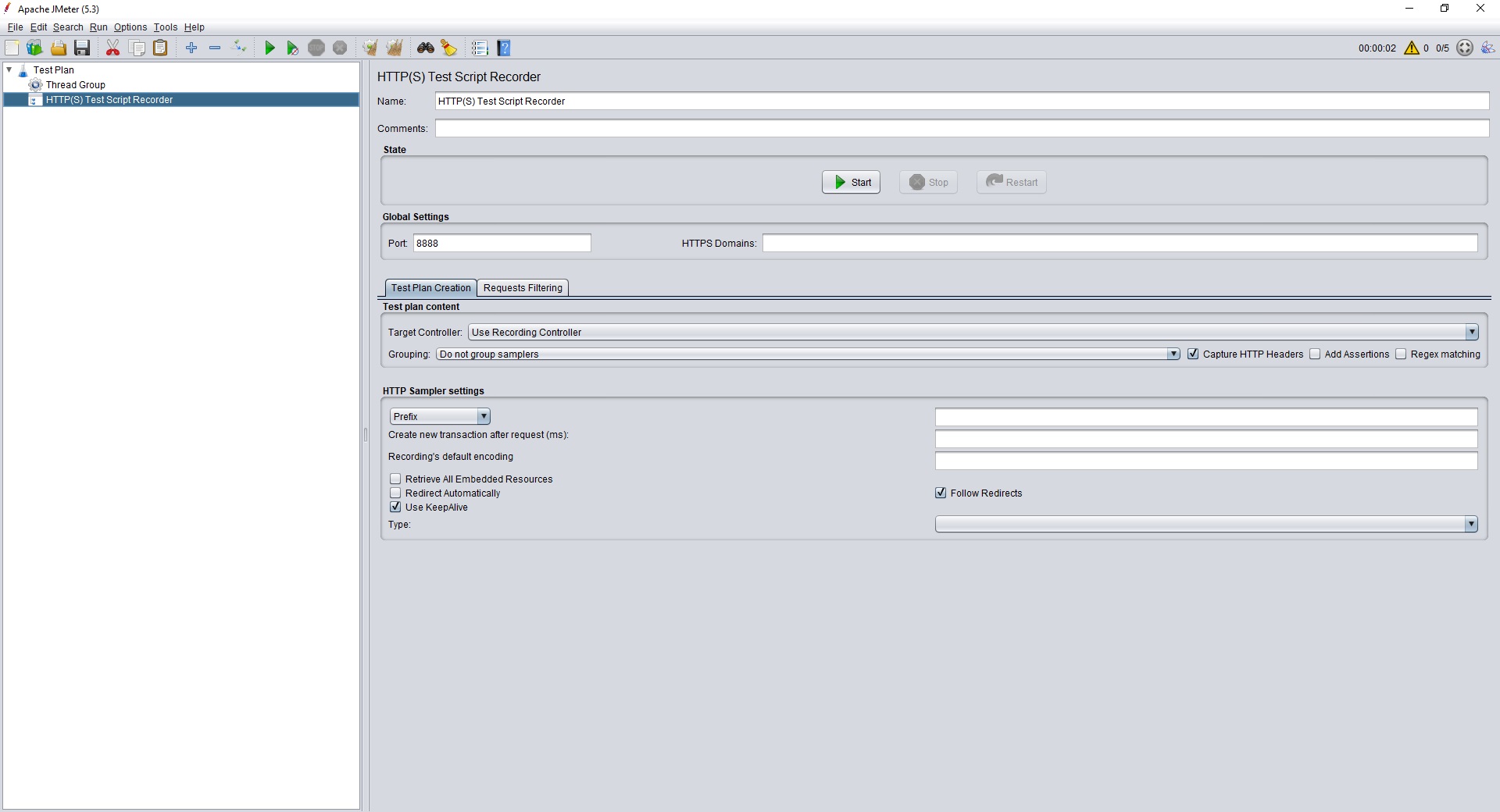Select the Test Plan Creation tab
This screenshot has height=812, width=1500.
[x=431, y=288]
